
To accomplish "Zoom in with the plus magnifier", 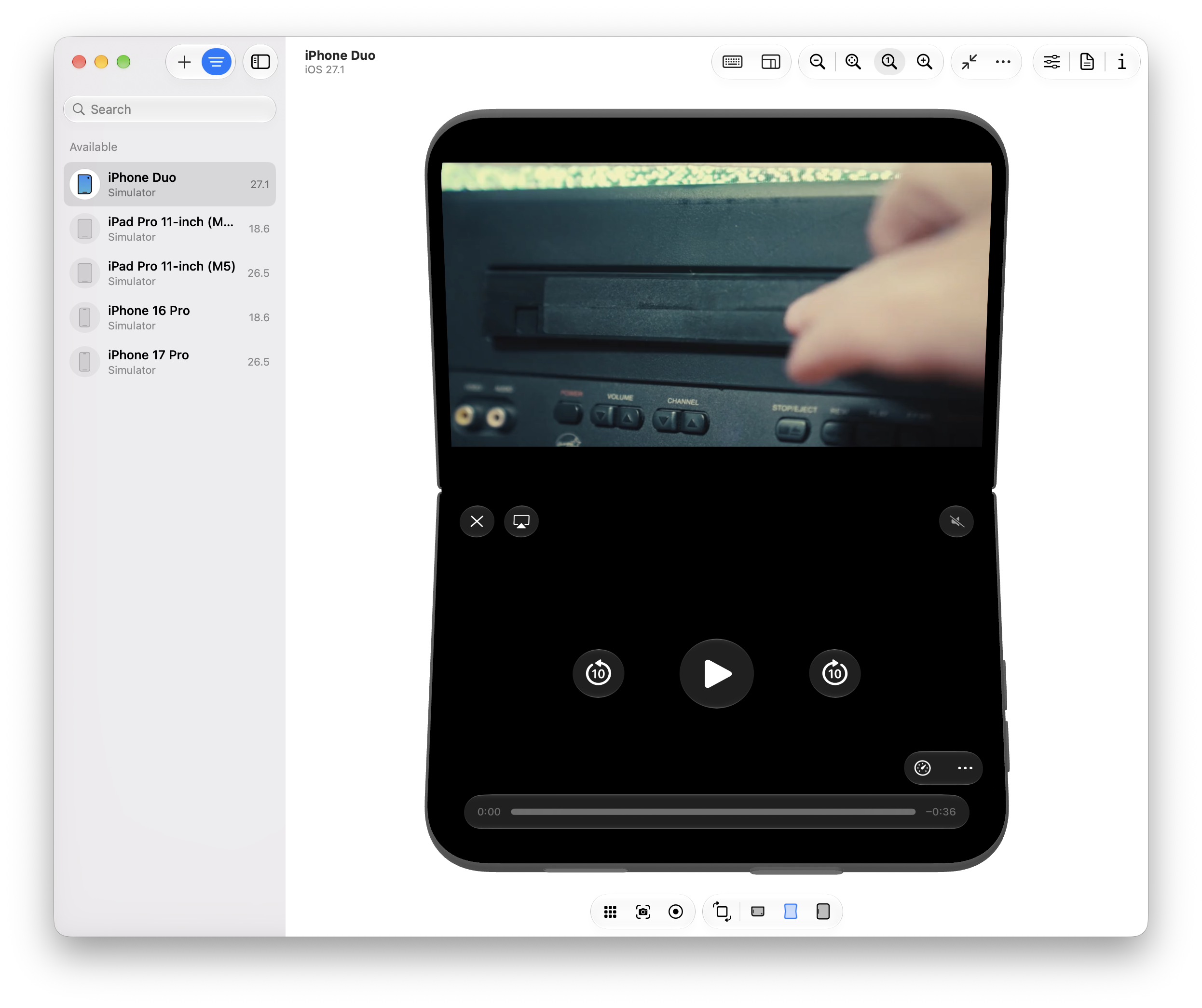I will coord(924,62).
